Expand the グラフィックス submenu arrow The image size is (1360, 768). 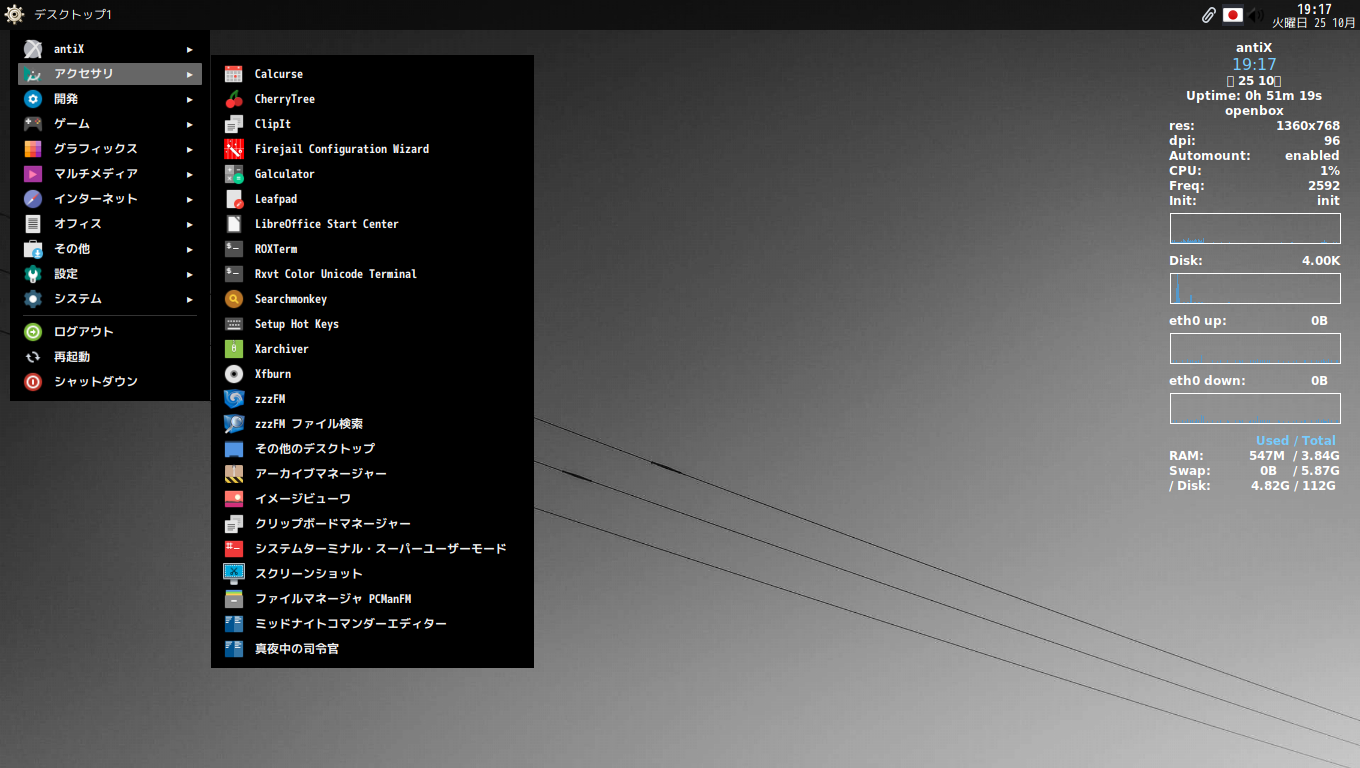coord(190,149)
